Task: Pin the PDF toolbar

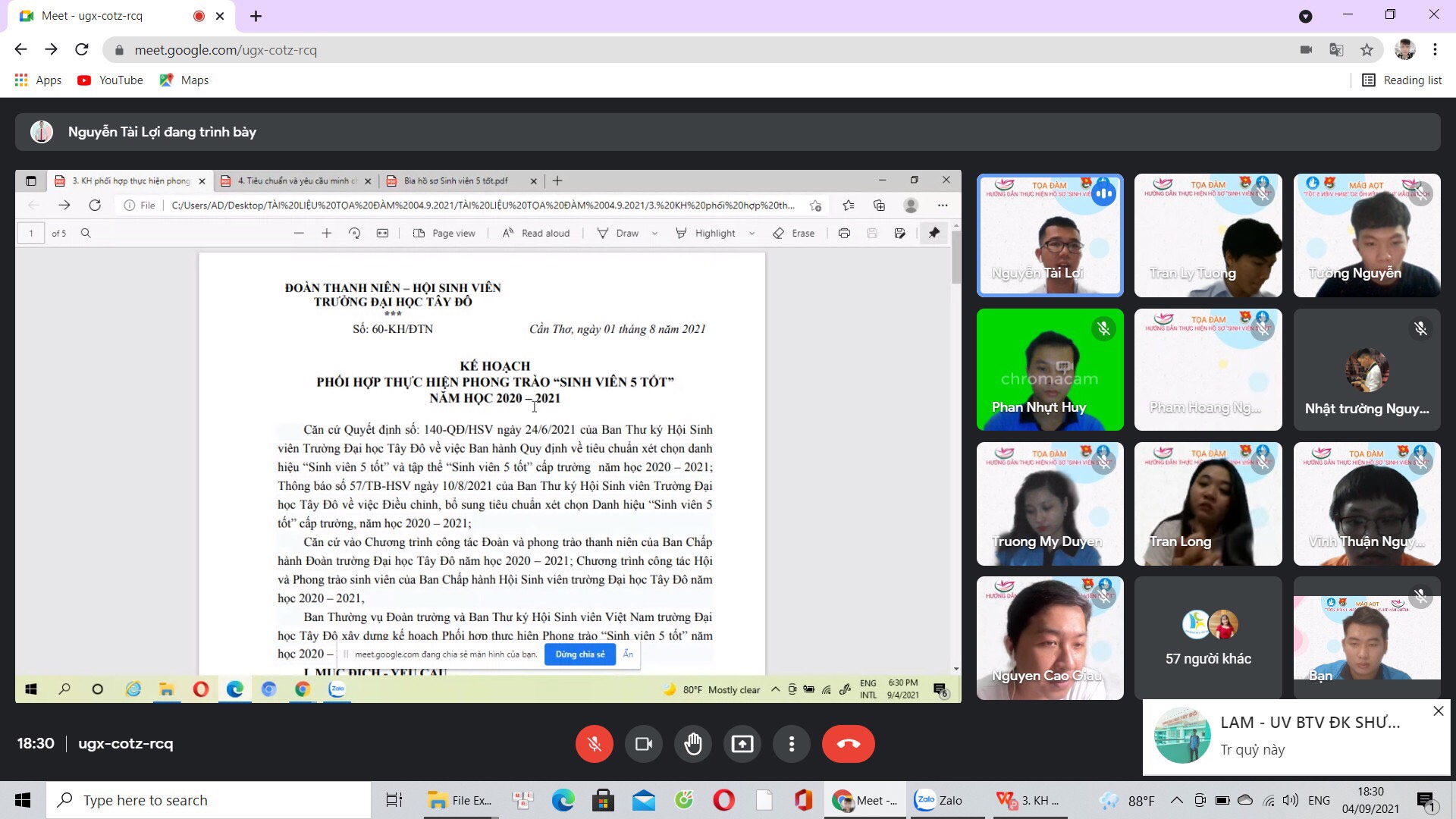Action: click(934, 234)
